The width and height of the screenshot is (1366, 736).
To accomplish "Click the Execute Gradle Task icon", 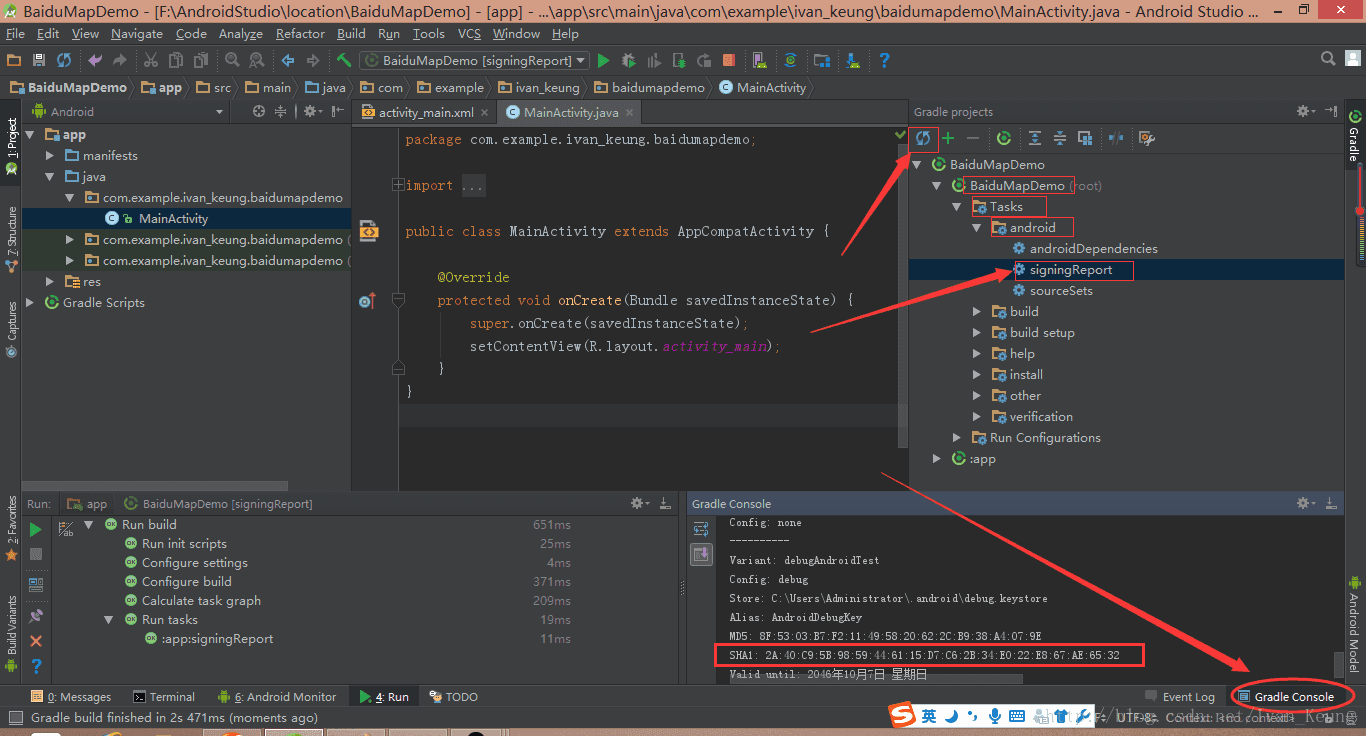I will pos(1004,138).
